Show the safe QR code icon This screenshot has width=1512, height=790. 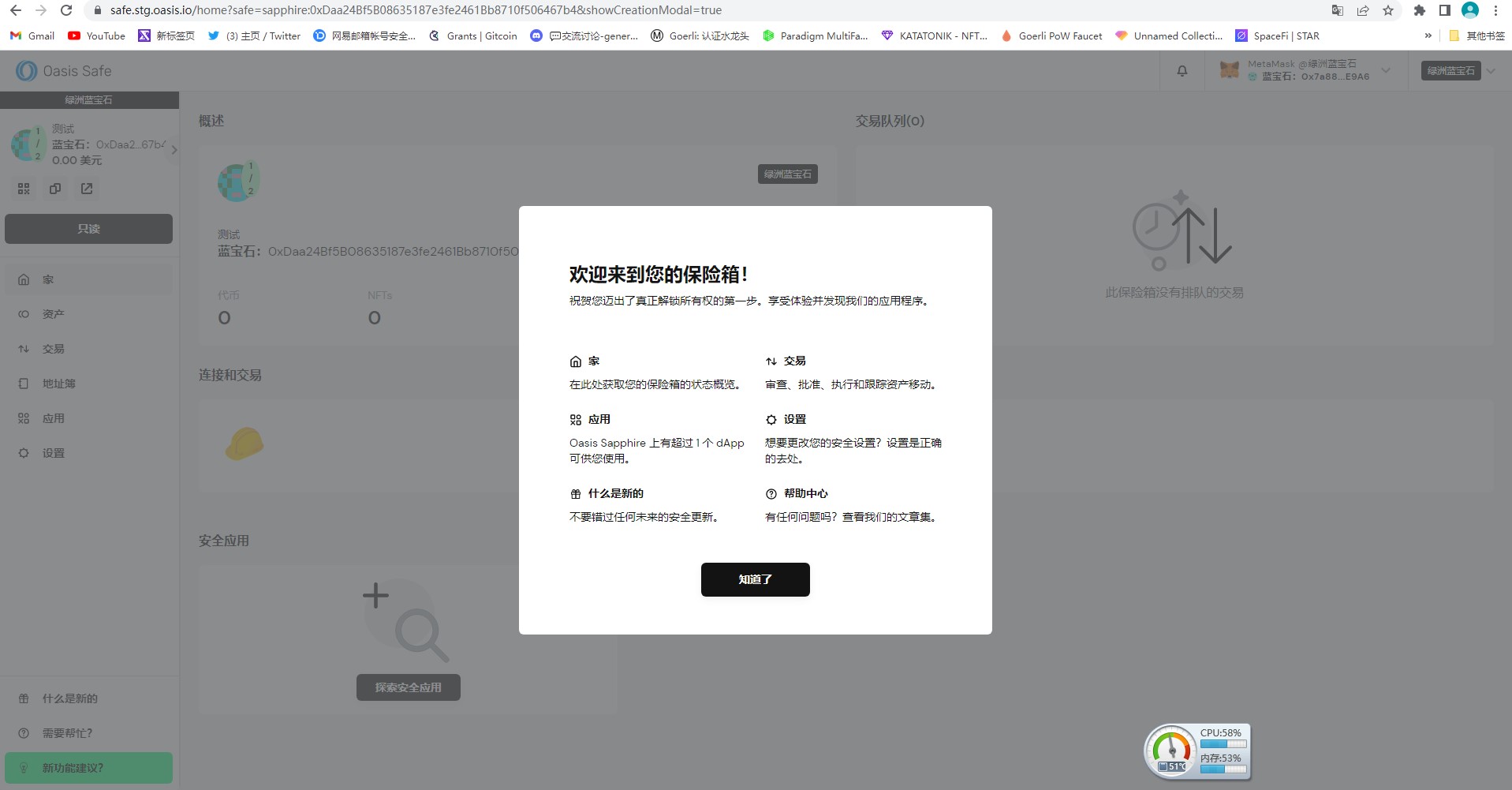(x=24, y=189)
